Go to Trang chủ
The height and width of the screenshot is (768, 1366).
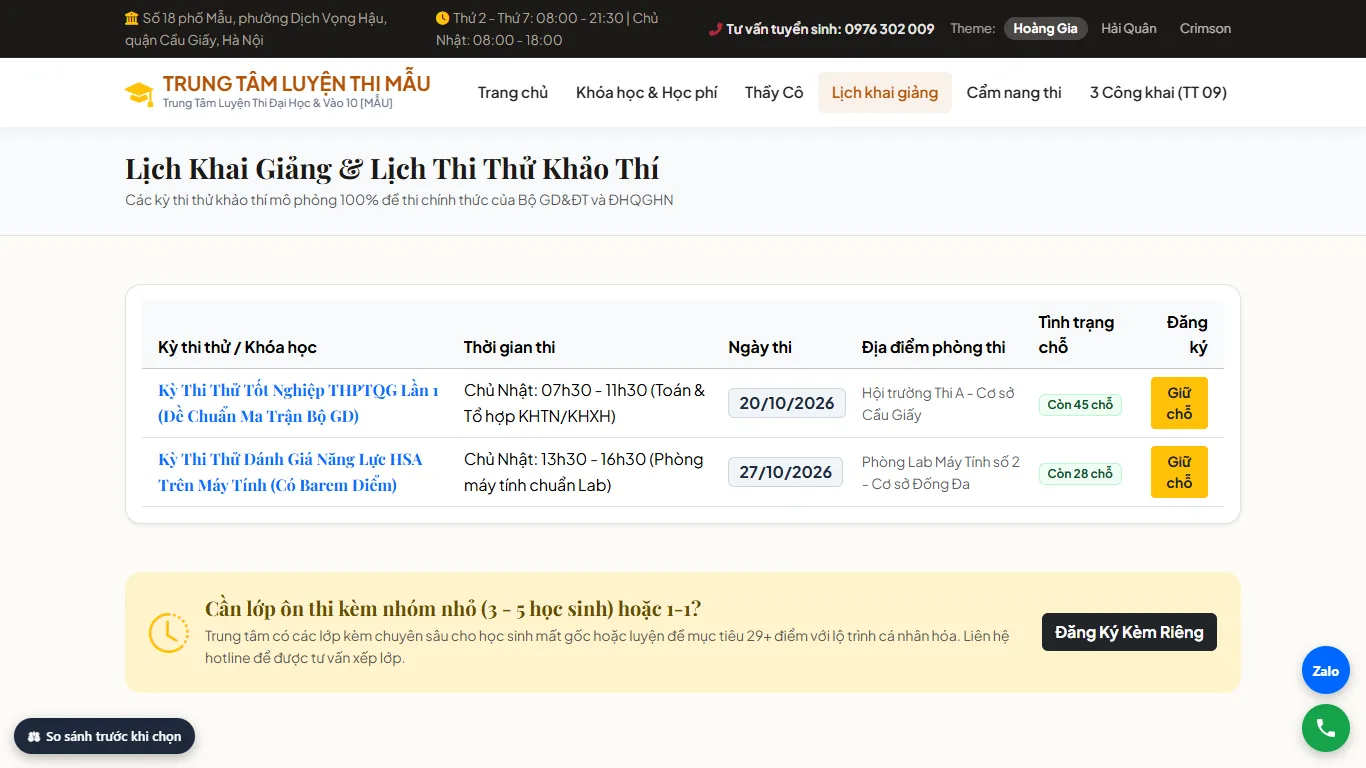point(513,92)
